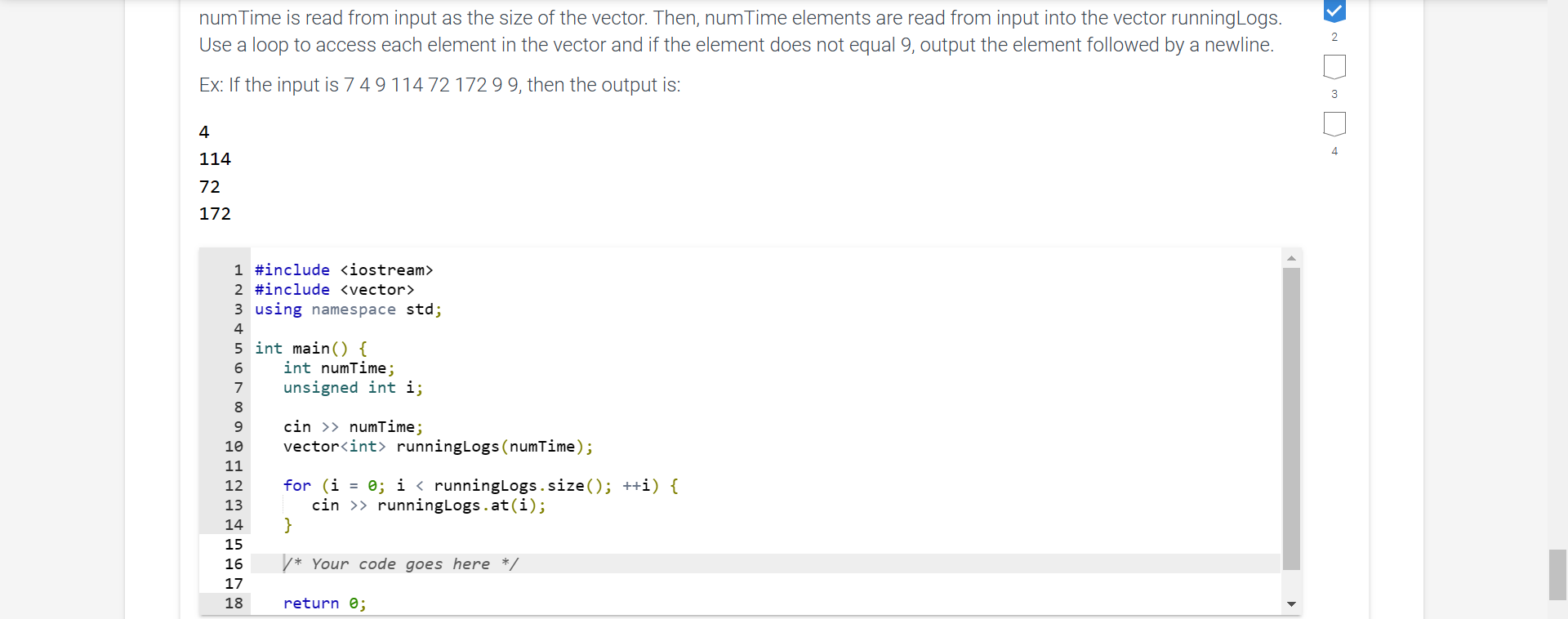The image size is (1568, 619).
Task: Jump to the empty level 3 badge
Action: point(1334,67)
